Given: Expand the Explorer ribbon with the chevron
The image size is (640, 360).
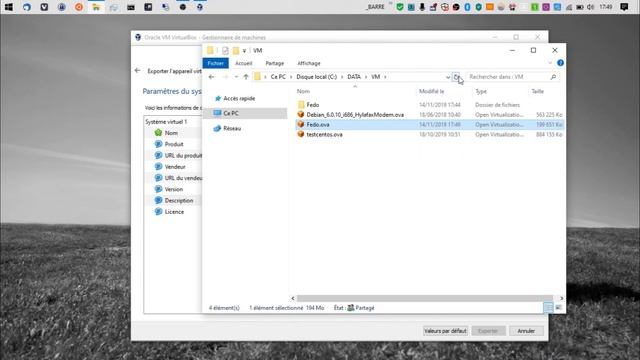Looking at the screenshot, I should (550, 63).
